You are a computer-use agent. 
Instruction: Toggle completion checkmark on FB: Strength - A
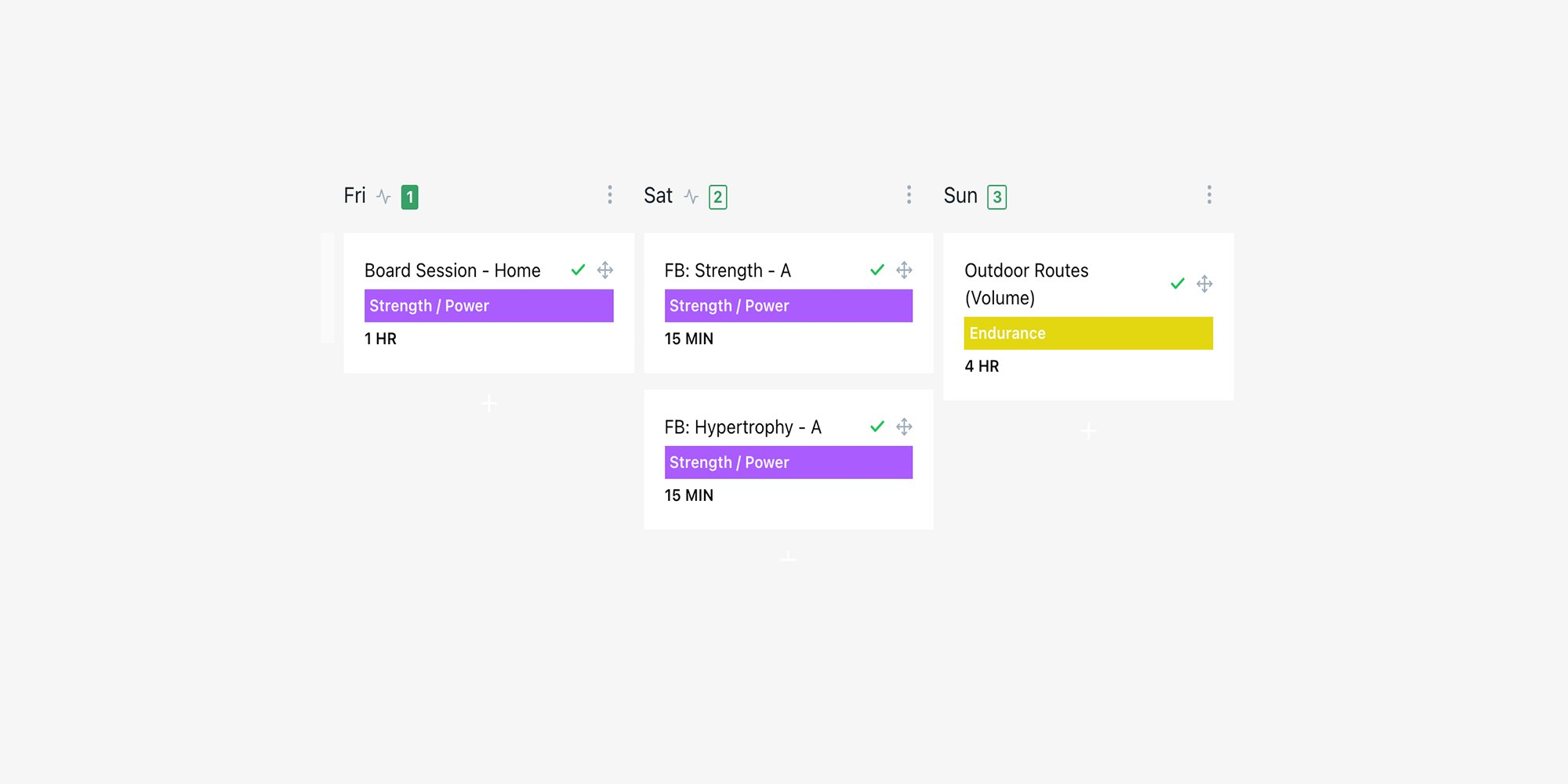click(x=877, y=270)
